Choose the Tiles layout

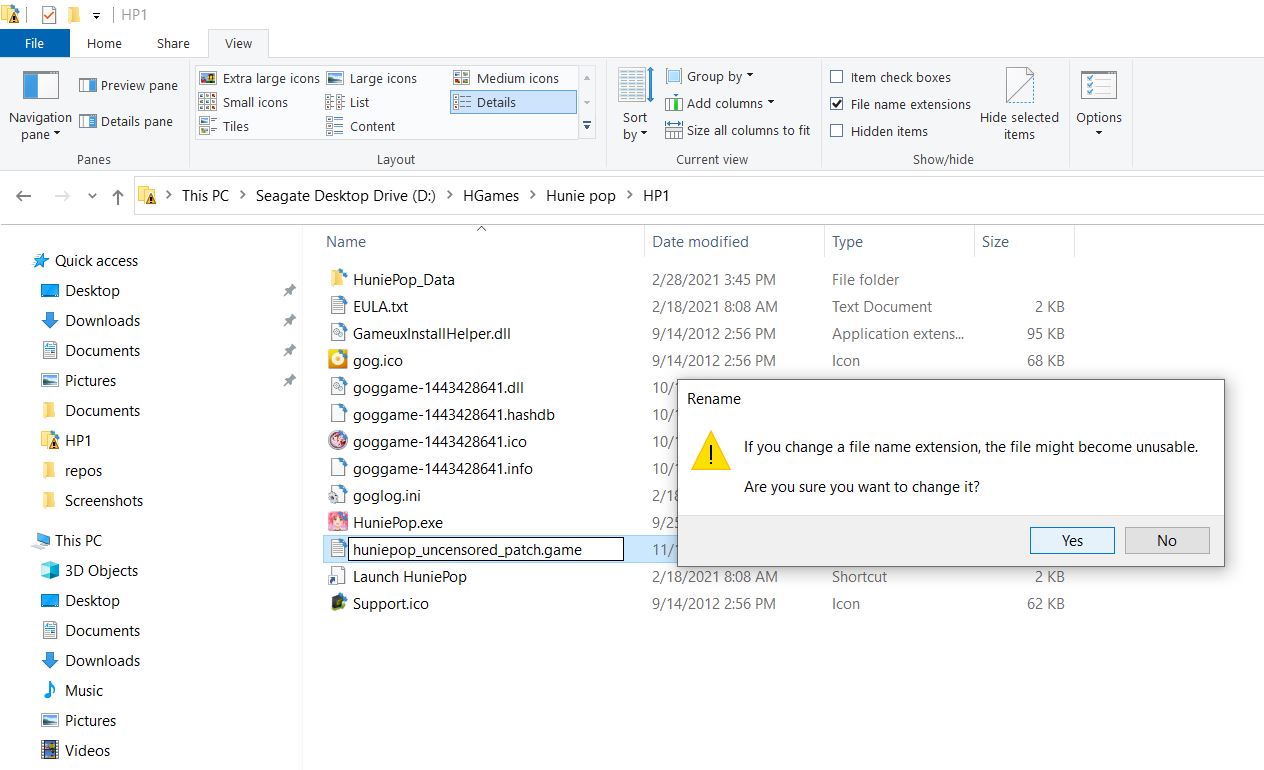(224, 126)
